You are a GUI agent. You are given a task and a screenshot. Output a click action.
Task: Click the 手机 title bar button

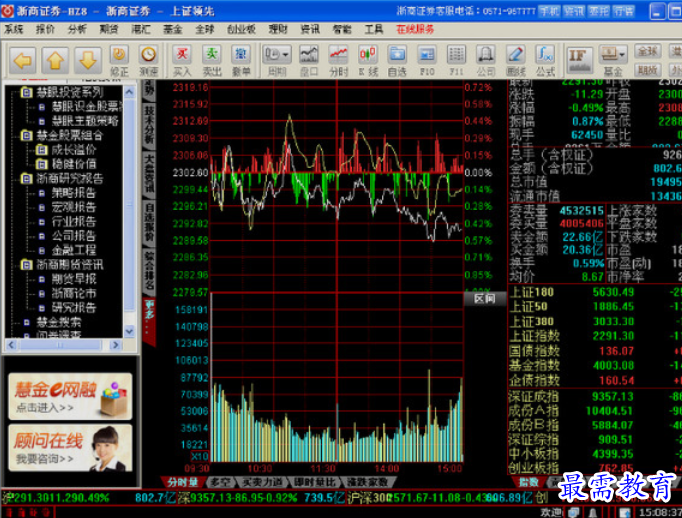click(549, 11)
